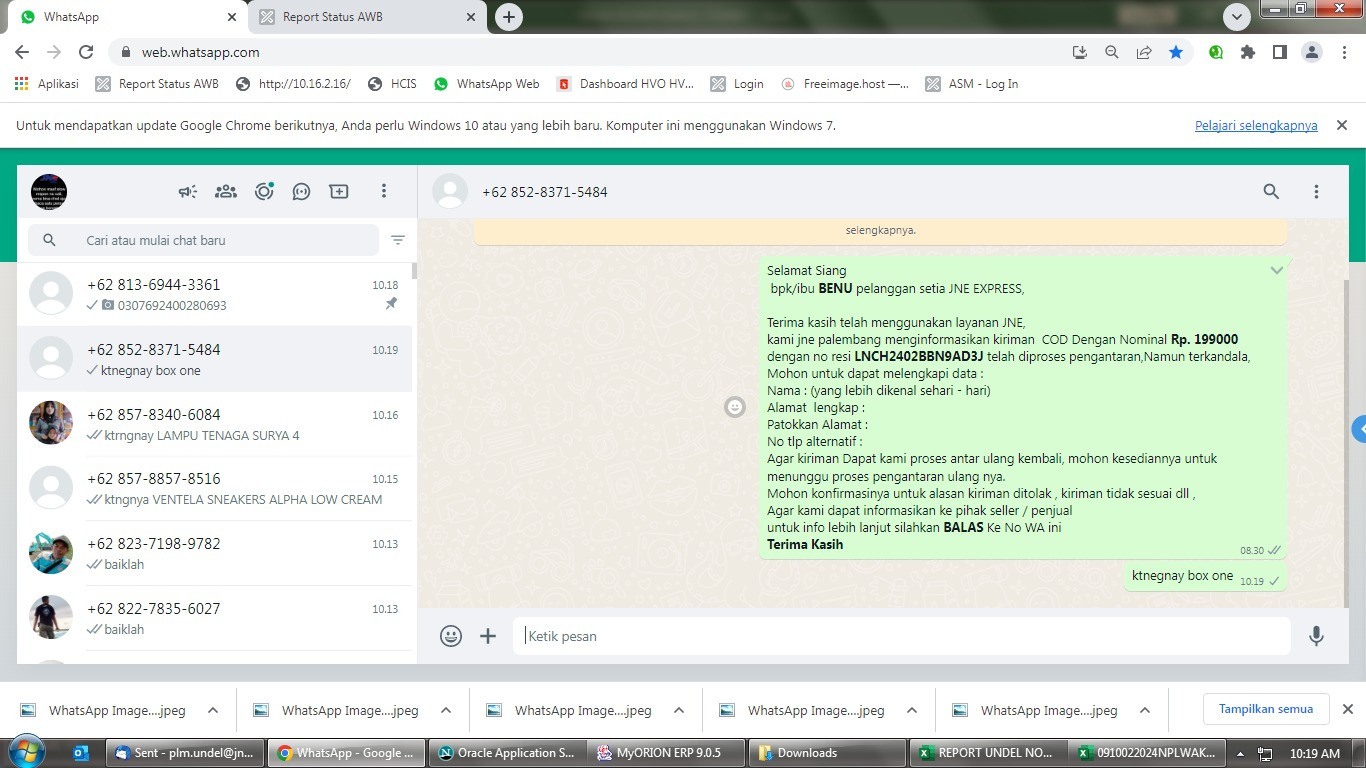Click the web.whatsapp.com address bar
Viewport: 1366px width, 768px height.
(590, 52)
